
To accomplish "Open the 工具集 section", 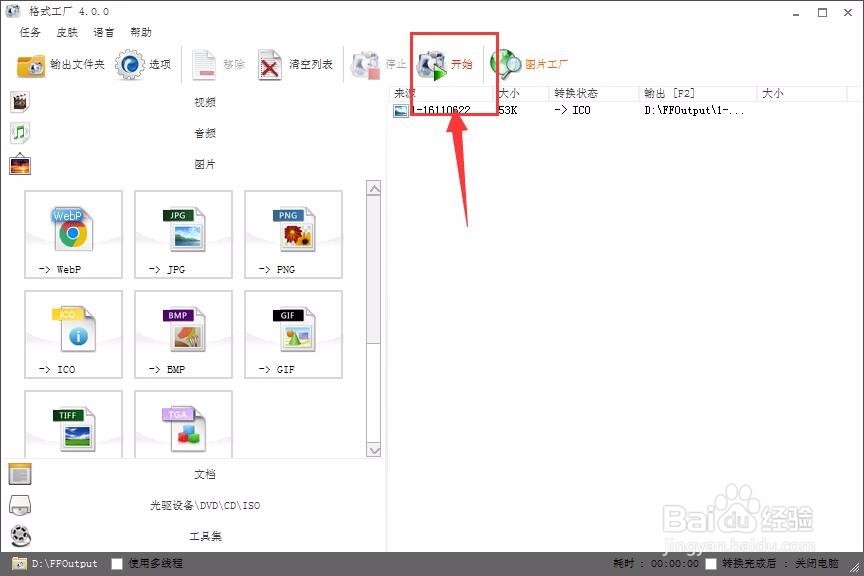I will [204, 536].
